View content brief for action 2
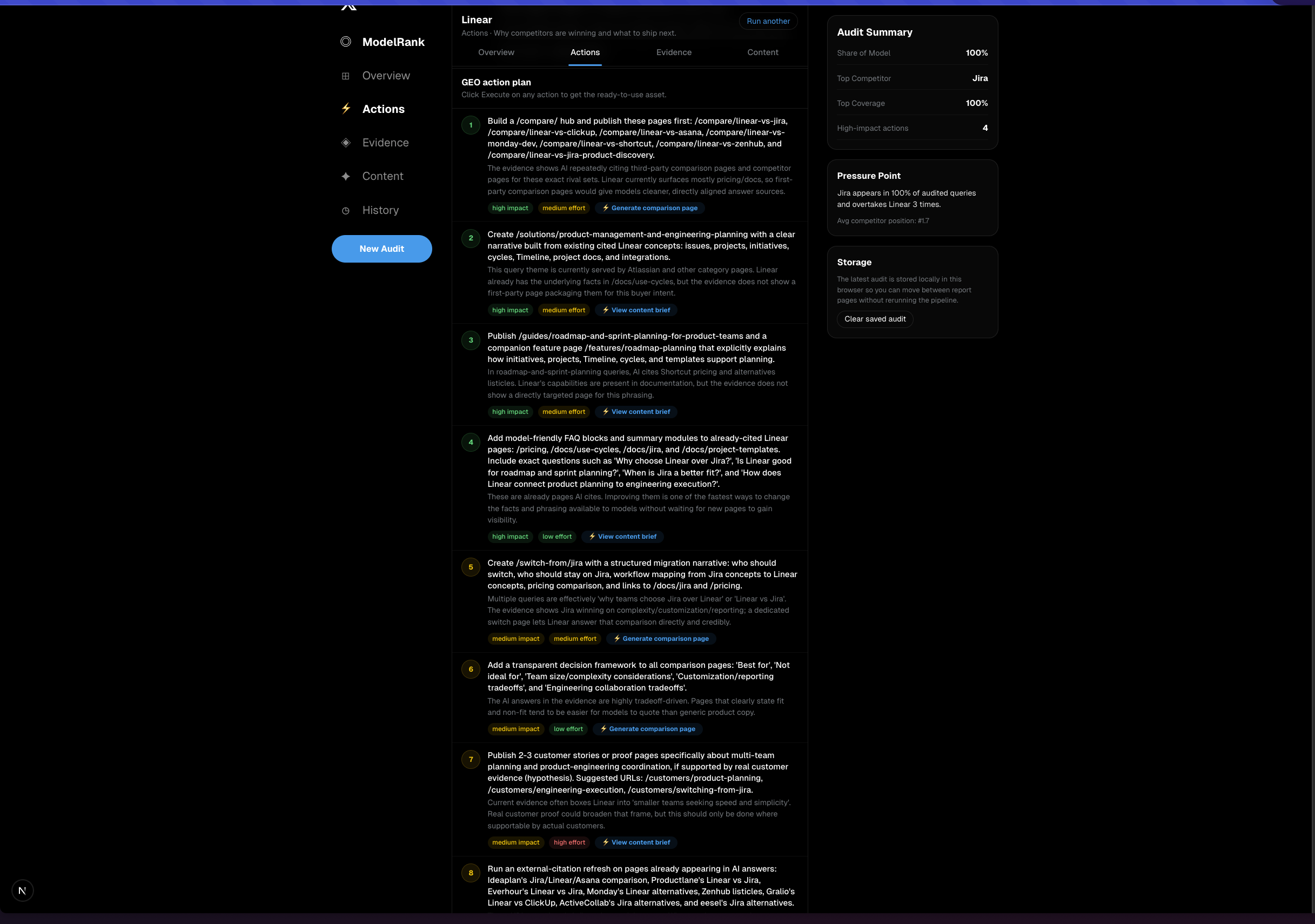The image size is (1315, 924). (636, 310)
